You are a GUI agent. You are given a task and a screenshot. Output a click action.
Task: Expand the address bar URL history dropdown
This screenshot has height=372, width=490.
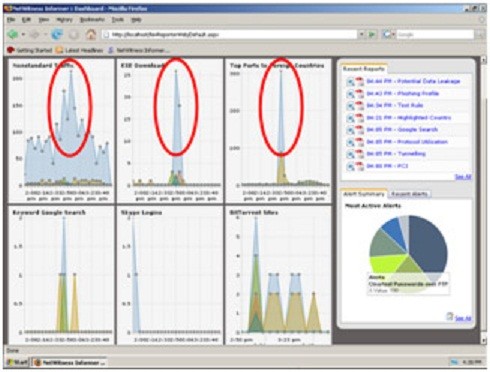[x=362, y=34]
